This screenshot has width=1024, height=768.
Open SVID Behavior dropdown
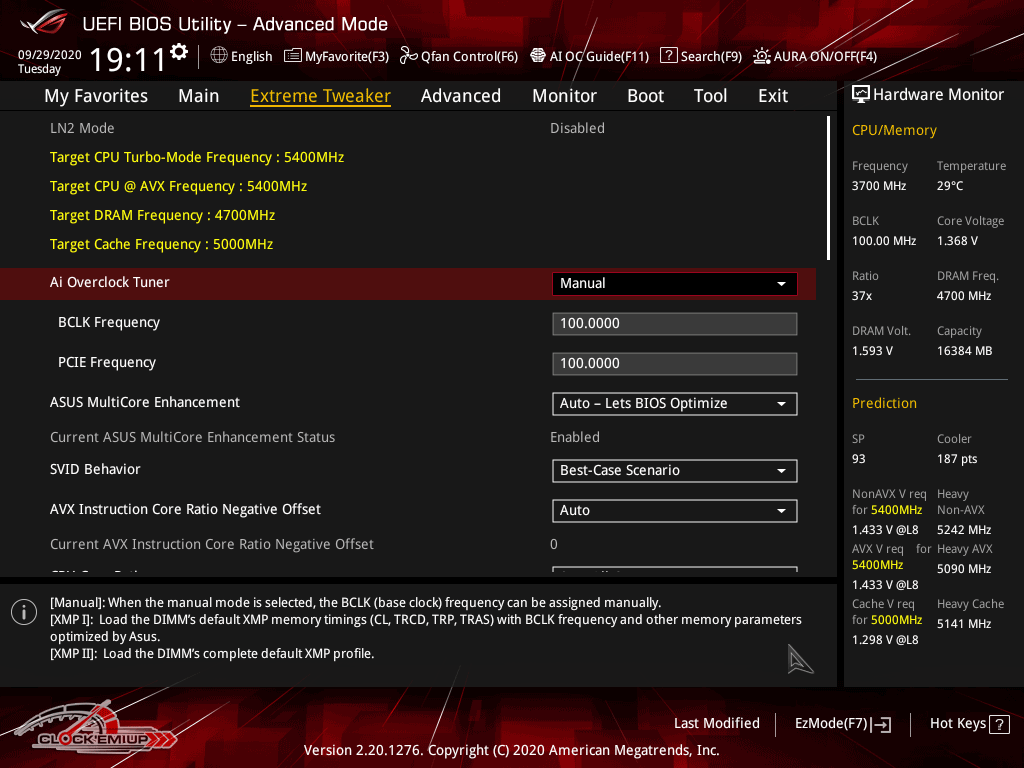(x=674, y=470)
